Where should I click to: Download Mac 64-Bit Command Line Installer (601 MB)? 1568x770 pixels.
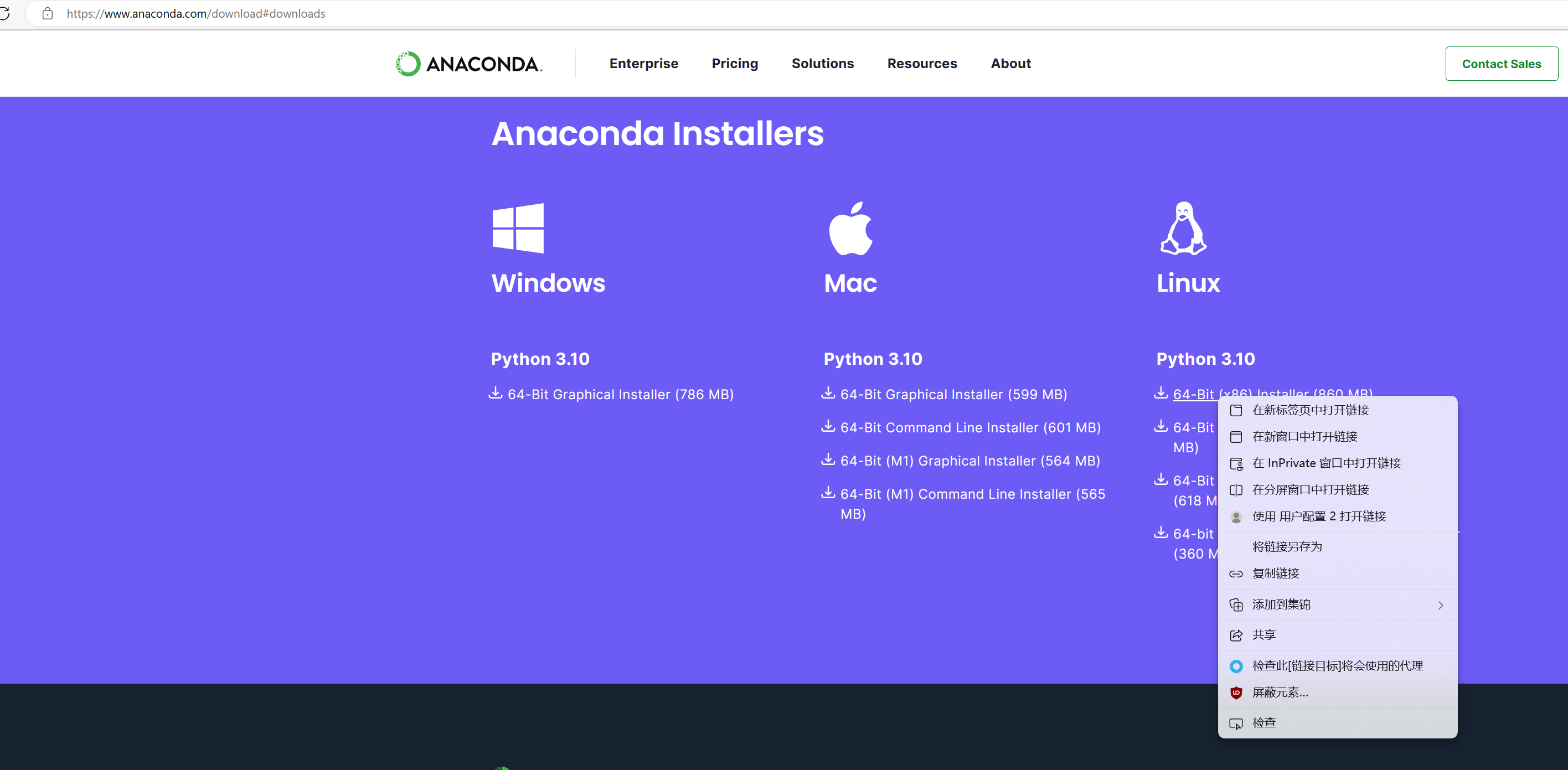click(970, 428)
